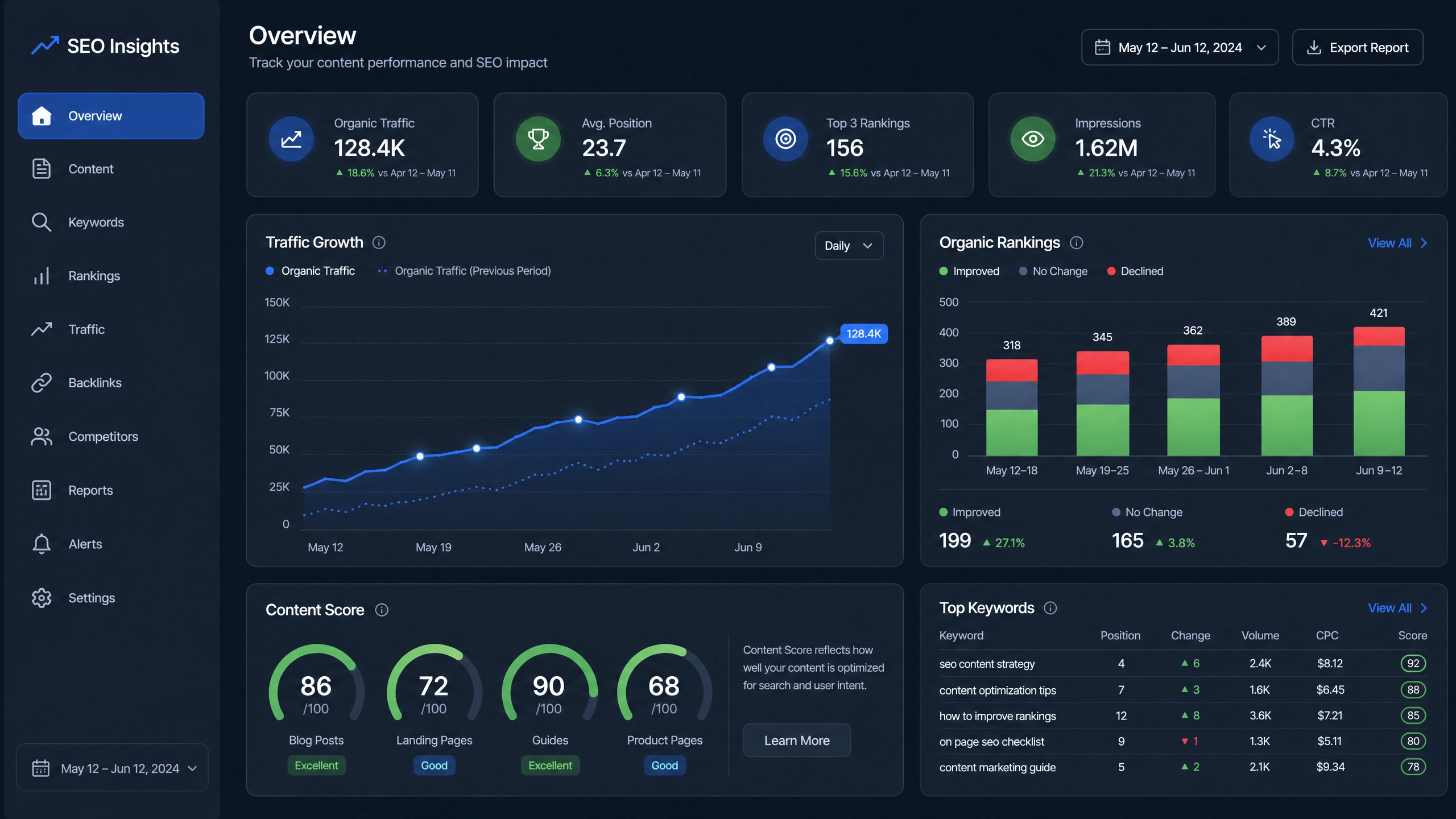
Task: Click the May 12–18 stacked bar
Action: (x=1011, y=407)
